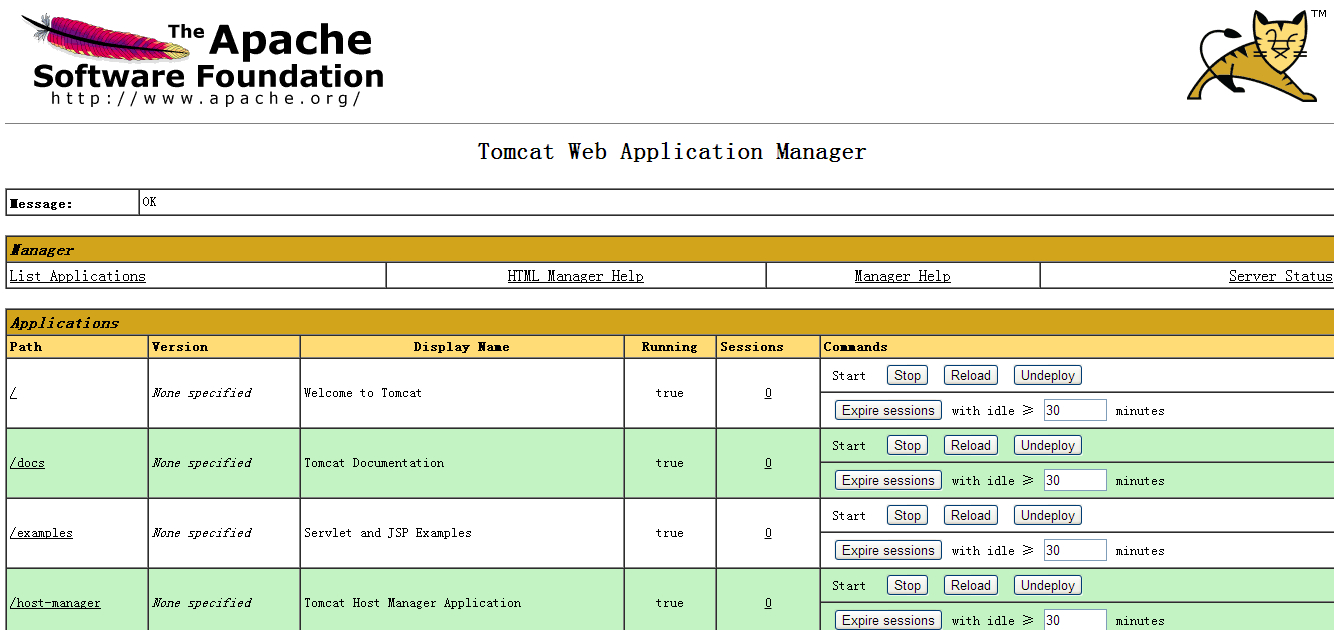Image resolution: width=1334 pixels, height=630 pixels.
Task: Focus idle minutes field for root / app
Action: click(x=1075, y=410)
